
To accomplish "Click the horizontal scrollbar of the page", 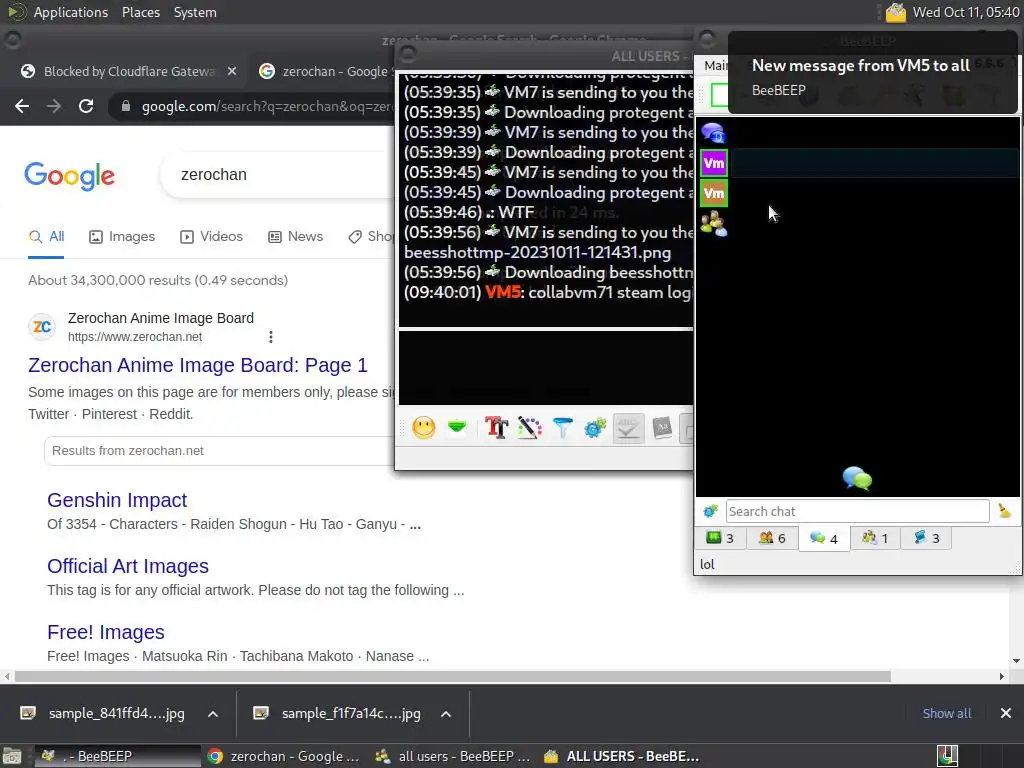I will [453, 677].
